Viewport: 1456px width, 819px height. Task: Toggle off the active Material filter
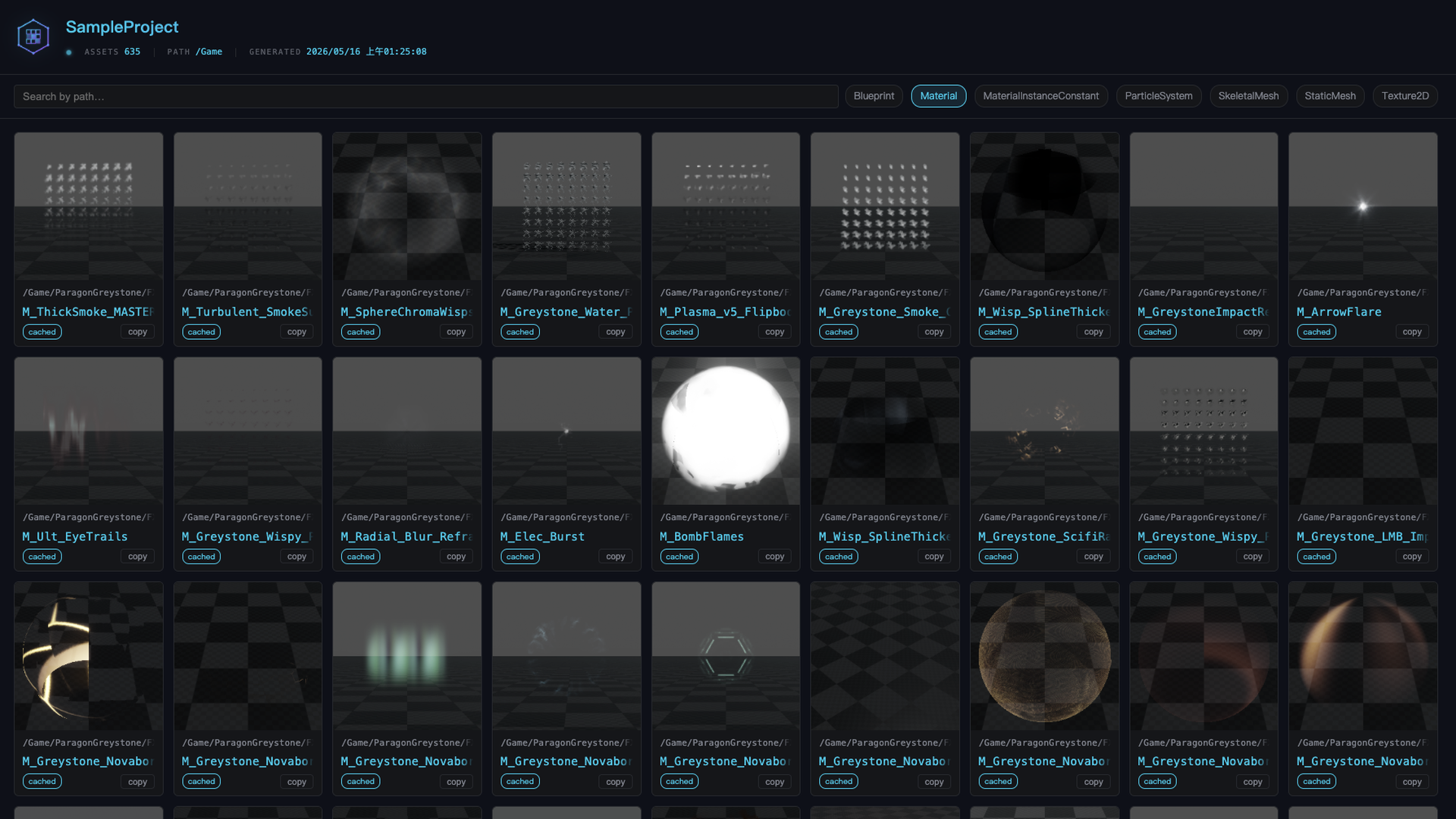(938, 96)
